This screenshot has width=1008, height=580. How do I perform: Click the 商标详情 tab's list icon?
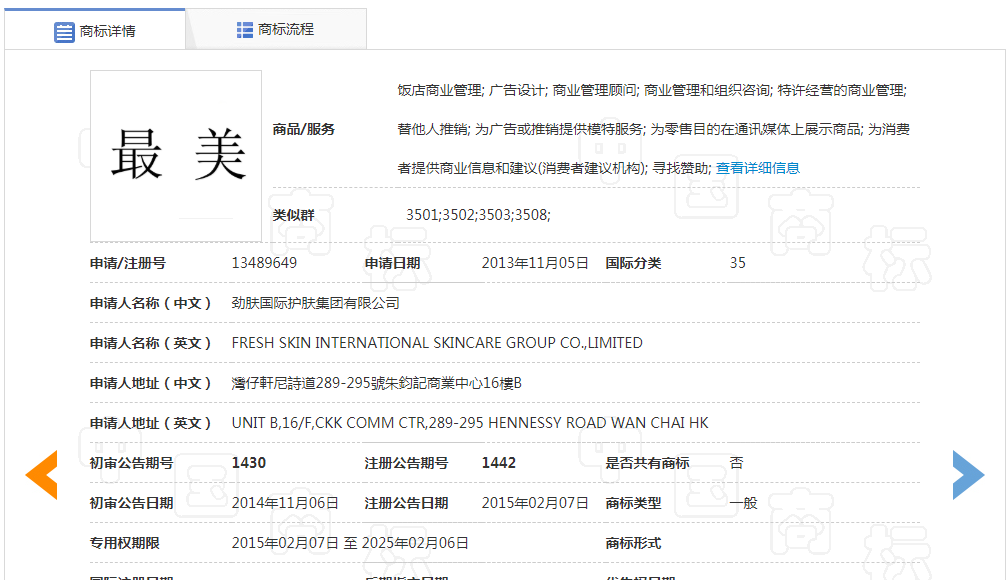[64, 31]
